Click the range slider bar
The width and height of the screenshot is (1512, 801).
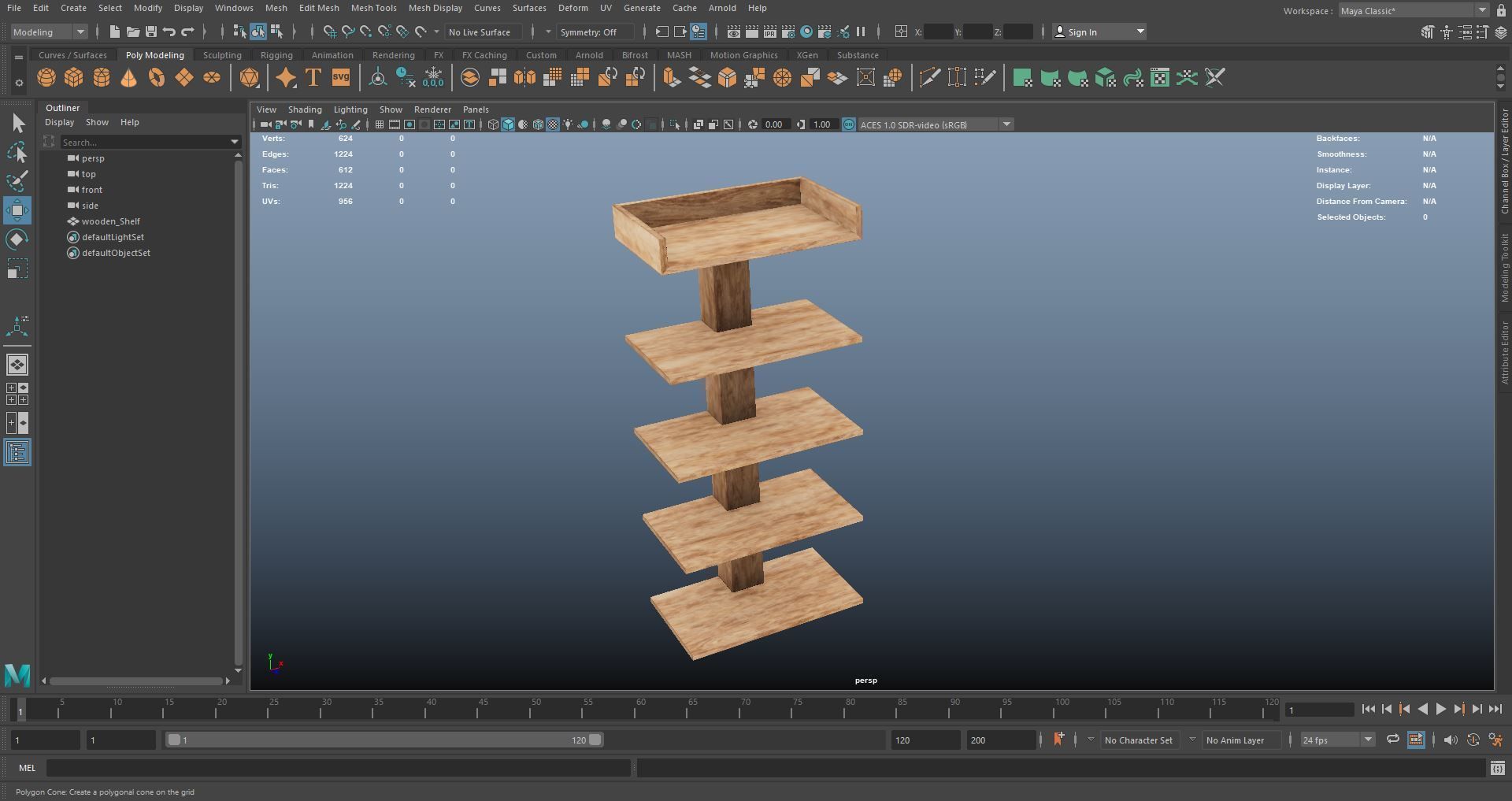coord(384,740)
